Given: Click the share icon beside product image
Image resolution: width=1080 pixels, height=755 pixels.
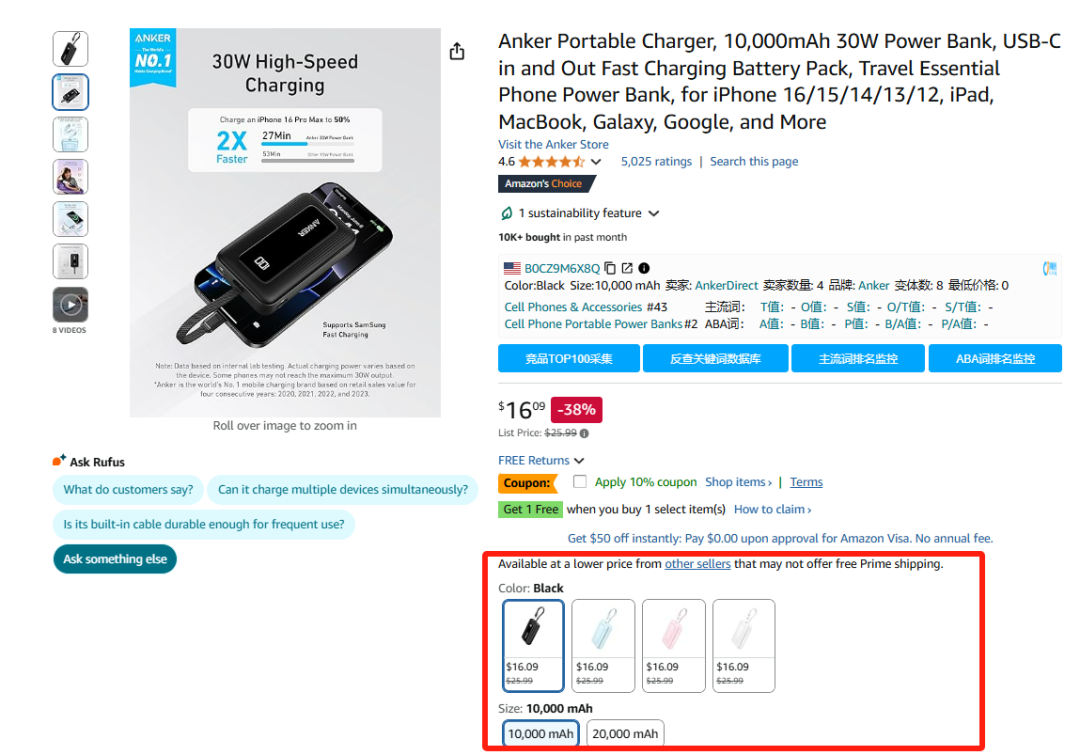Looking at the screenshot, I should 457,51.
